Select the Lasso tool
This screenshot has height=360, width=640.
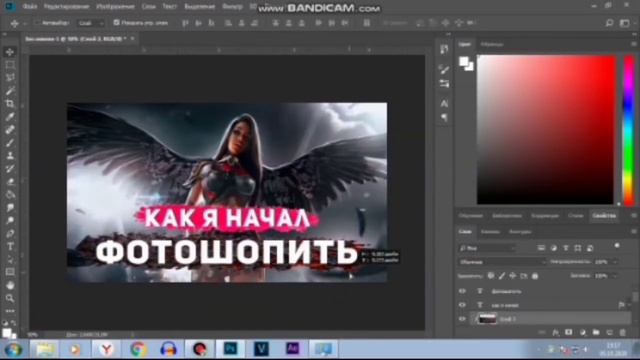(x=10, y=78)
